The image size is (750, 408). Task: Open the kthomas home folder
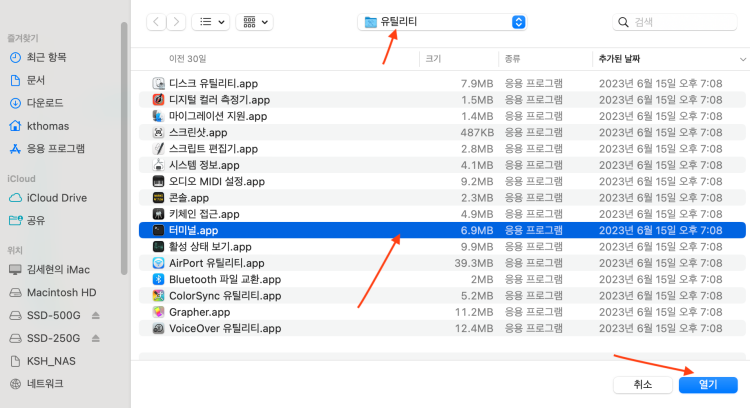39,126
